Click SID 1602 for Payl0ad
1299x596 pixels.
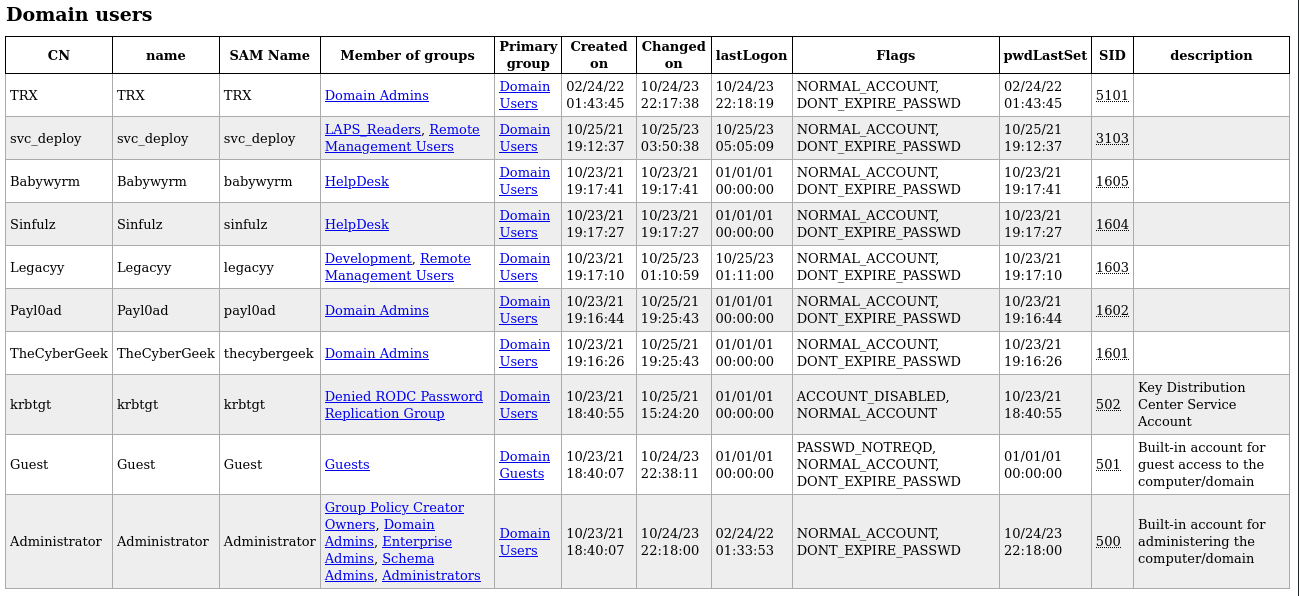(1112, 311)
